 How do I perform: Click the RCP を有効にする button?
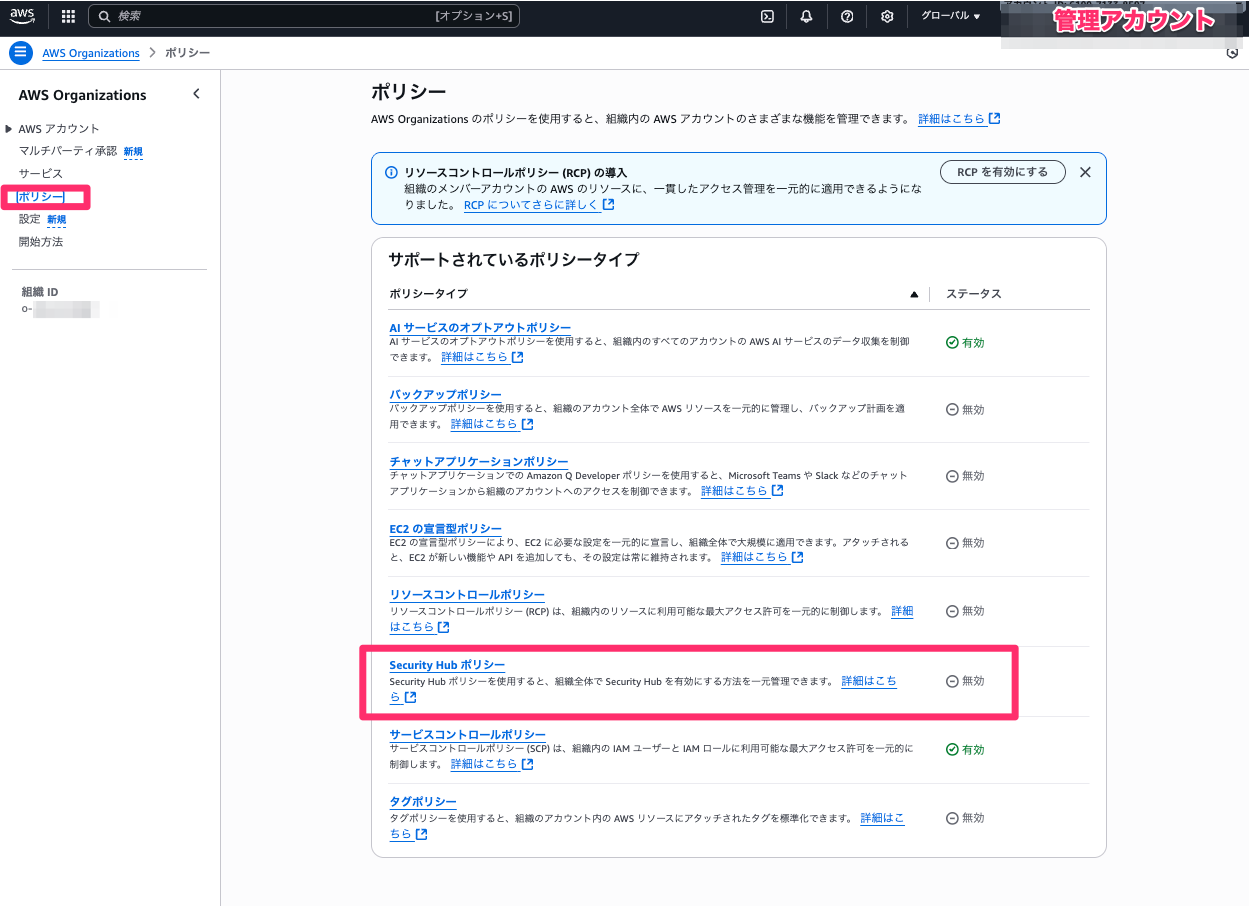[x=1003, y=172]
